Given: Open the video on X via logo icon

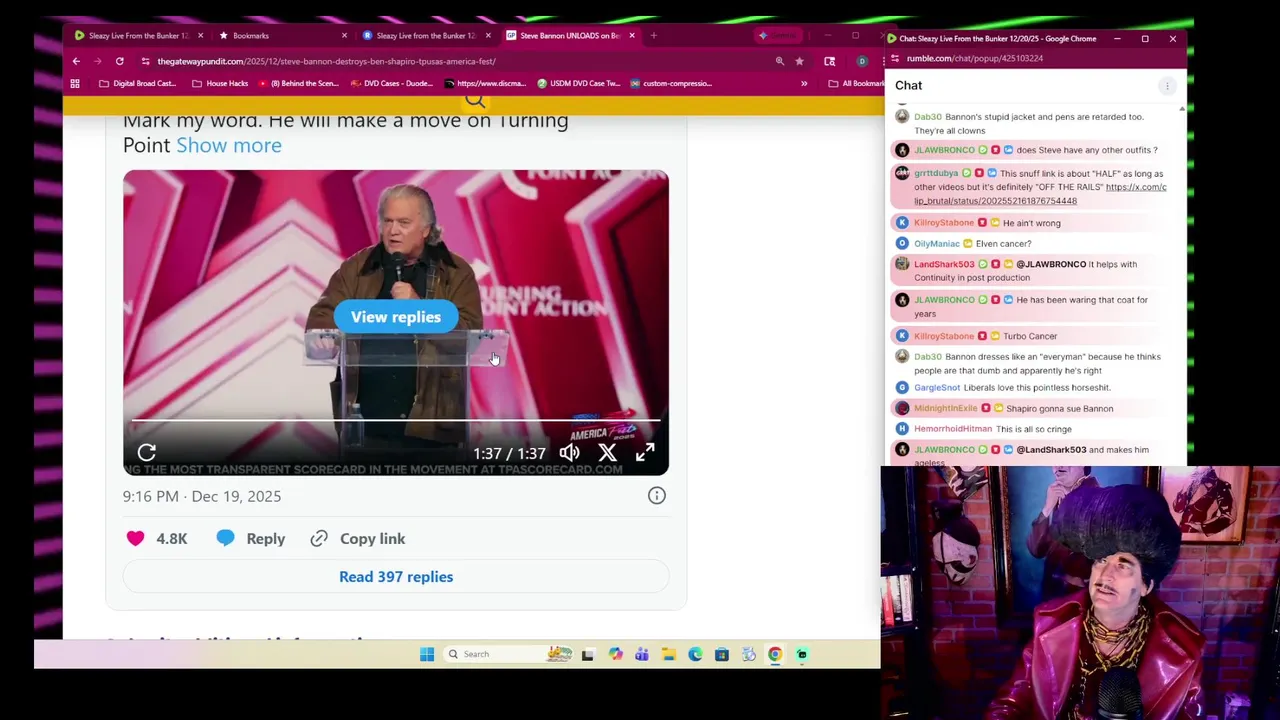Looking at the screenshot, I should pyautogui.click(x=607, y=453).
